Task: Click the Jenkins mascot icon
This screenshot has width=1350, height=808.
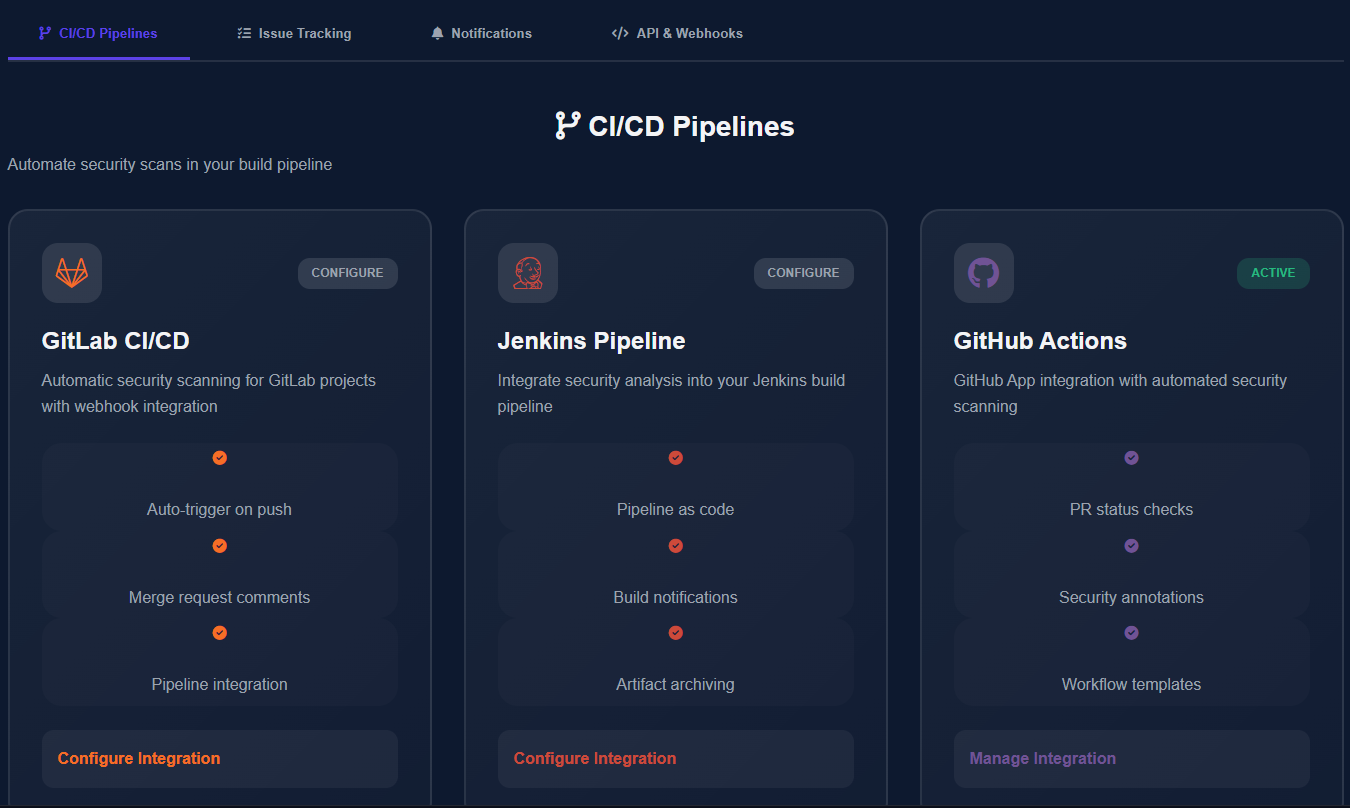Action: 527,272
